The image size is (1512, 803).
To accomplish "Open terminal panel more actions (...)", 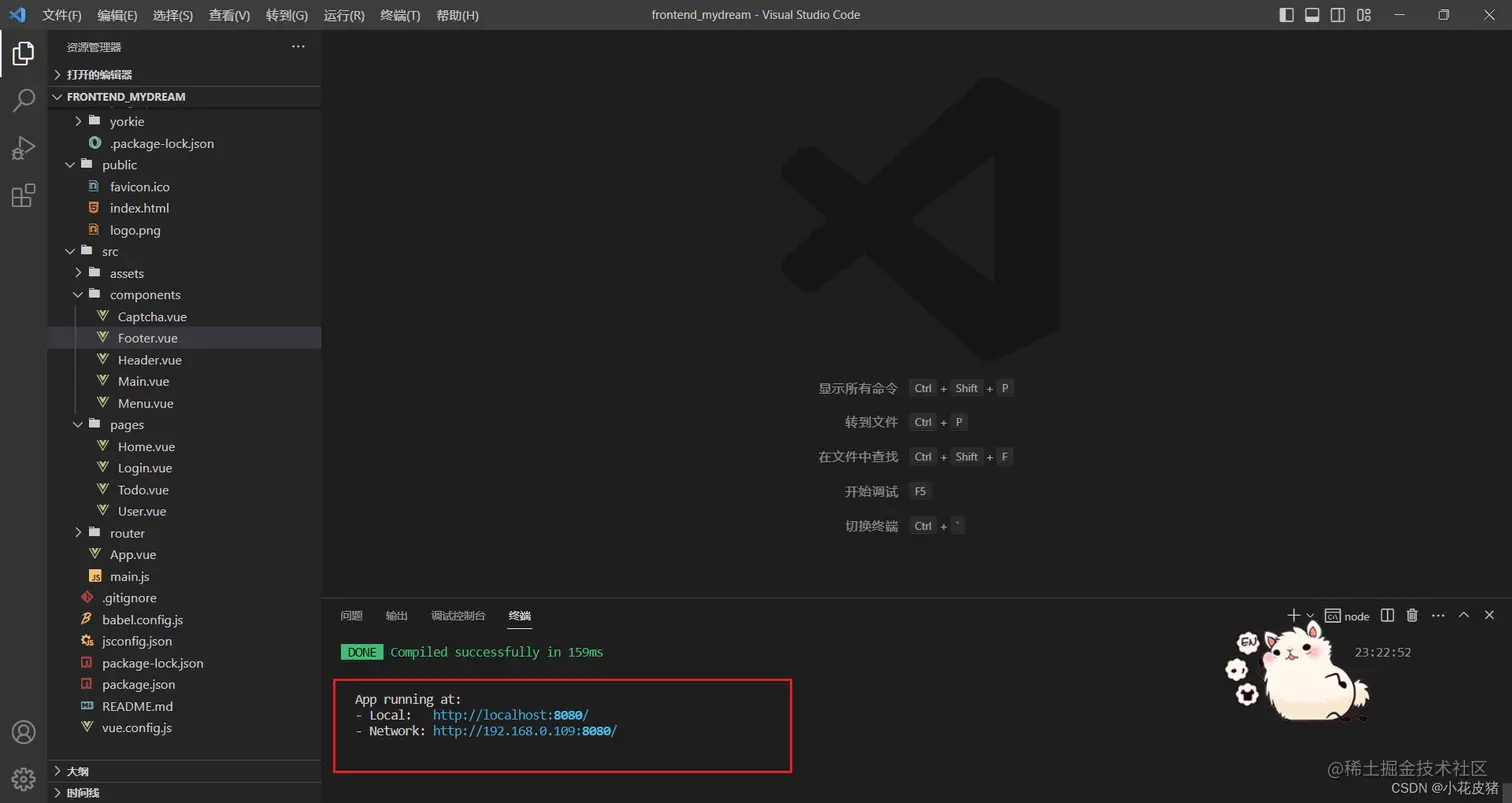I will pos(1438,616).
